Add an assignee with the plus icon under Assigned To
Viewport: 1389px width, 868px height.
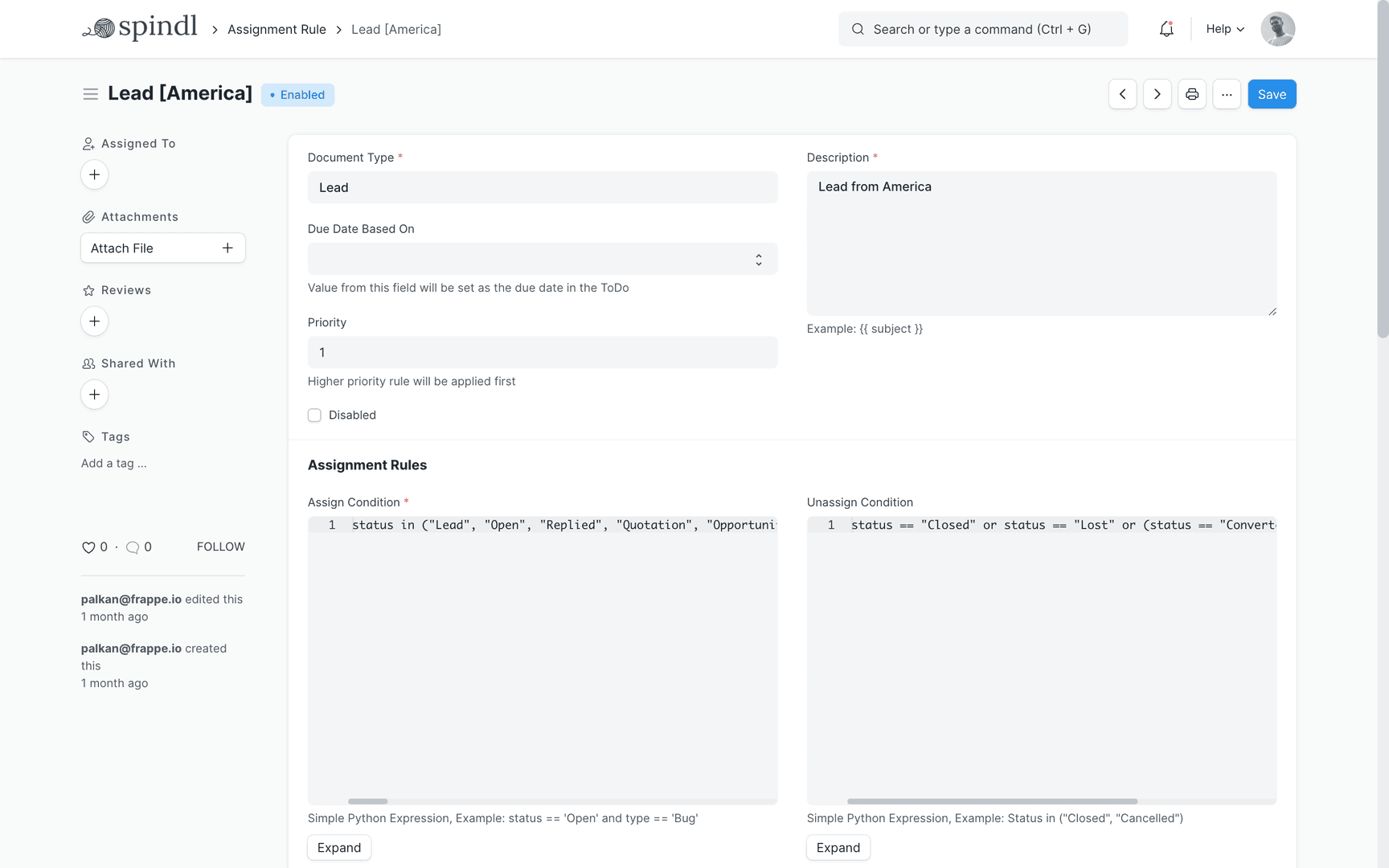click(x=94, y=174)
